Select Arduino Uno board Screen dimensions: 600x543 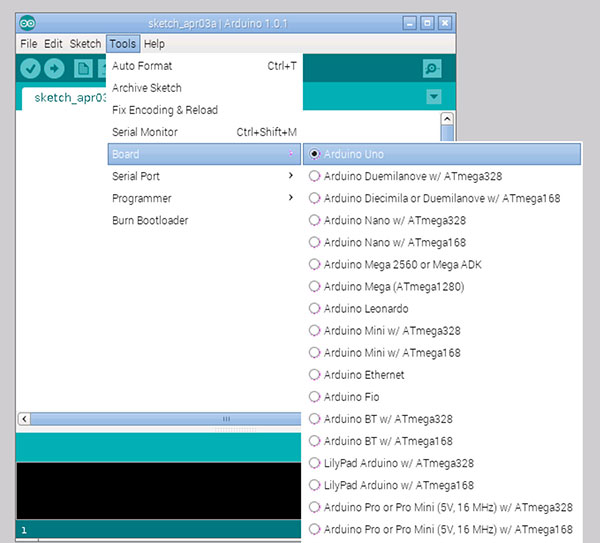click(x=442, y=154)
